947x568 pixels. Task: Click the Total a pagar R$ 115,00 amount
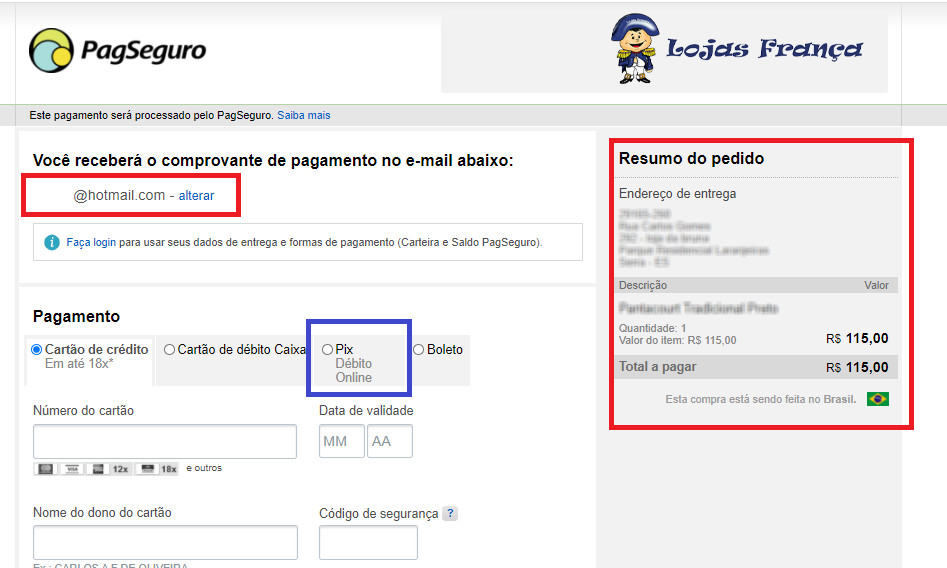(x=857, y=367)
